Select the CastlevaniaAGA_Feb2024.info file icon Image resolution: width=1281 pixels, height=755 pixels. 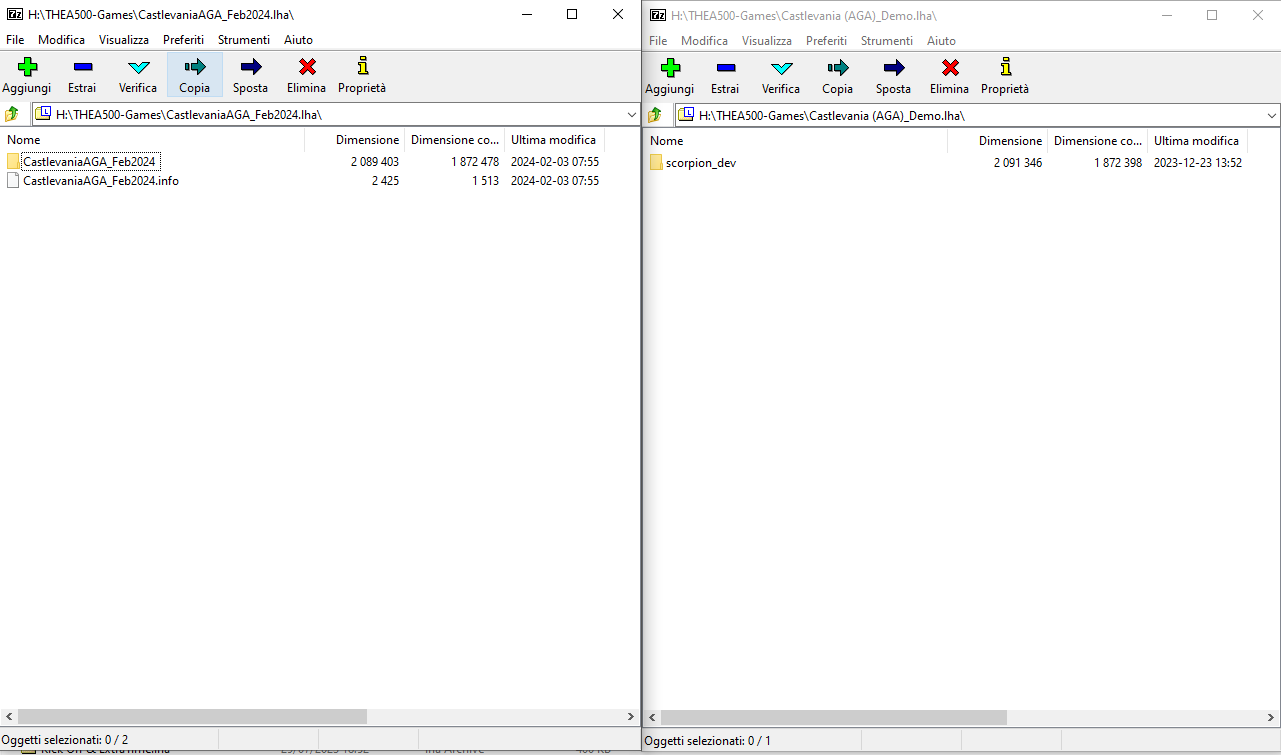tap(13, 181)
